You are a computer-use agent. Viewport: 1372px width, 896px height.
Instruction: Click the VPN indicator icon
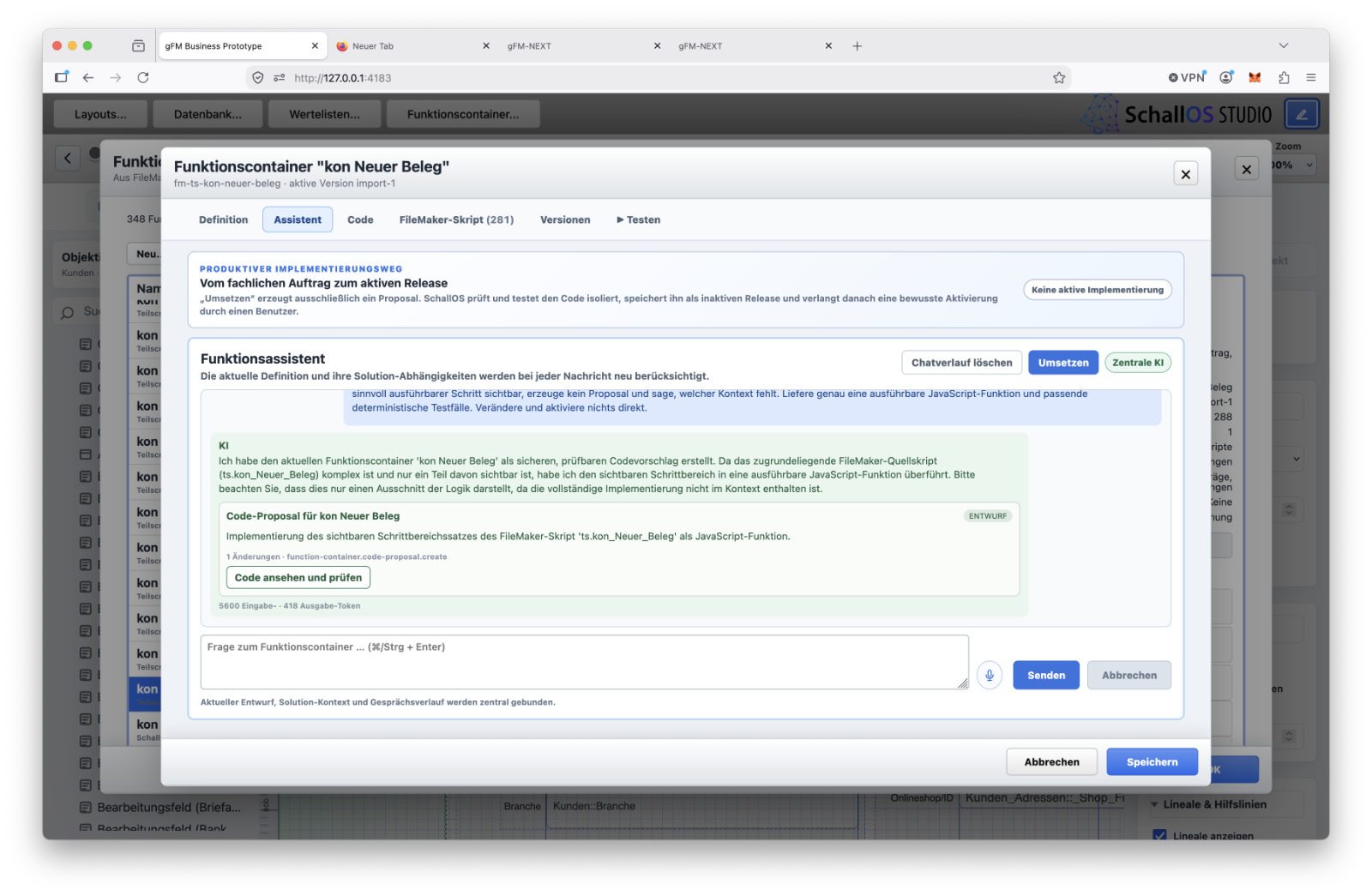point(1187,78)
